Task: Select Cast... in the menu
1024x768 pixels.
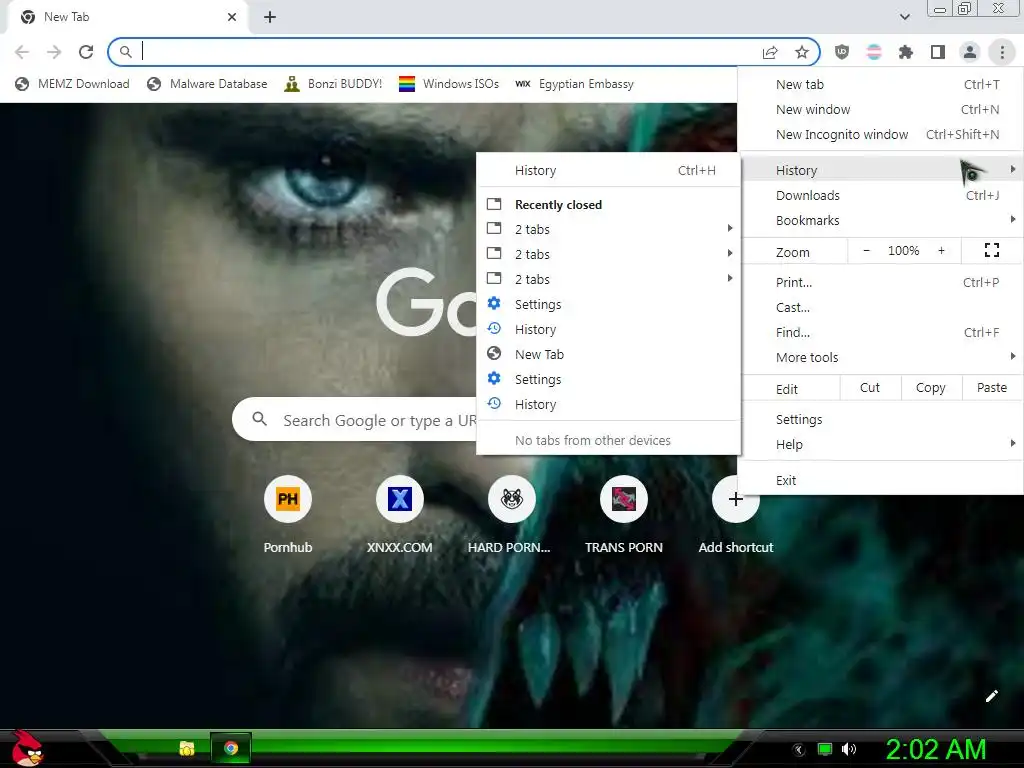Action: (880, 307)
